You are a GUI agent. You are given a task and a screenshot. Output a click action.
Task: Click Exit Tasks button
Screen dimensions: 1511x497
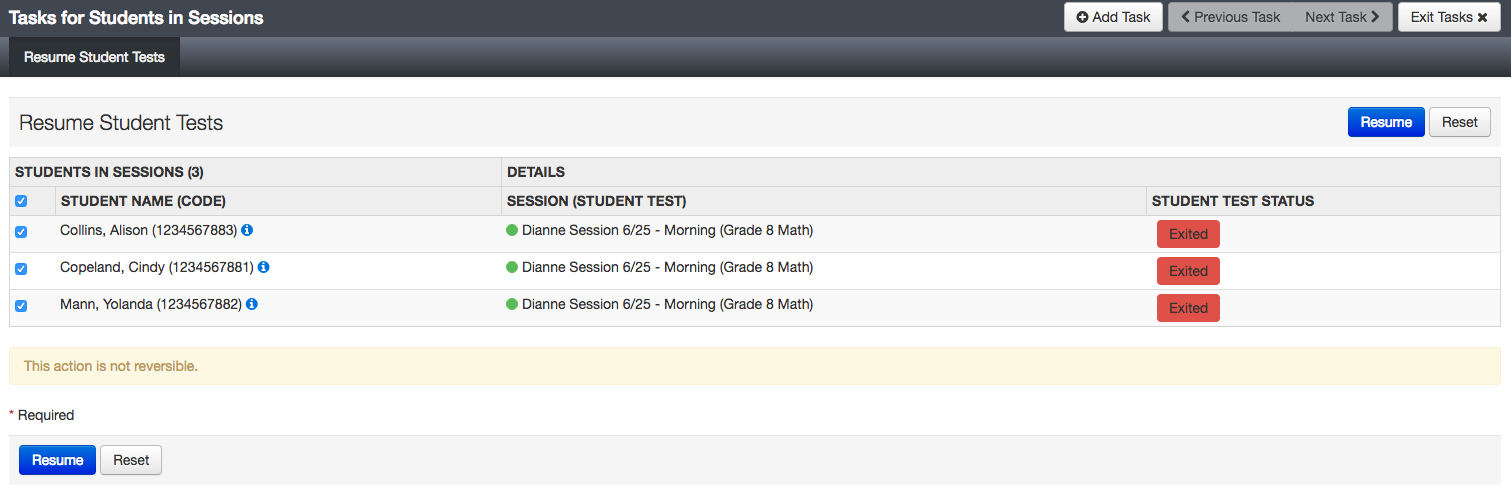1448,17
